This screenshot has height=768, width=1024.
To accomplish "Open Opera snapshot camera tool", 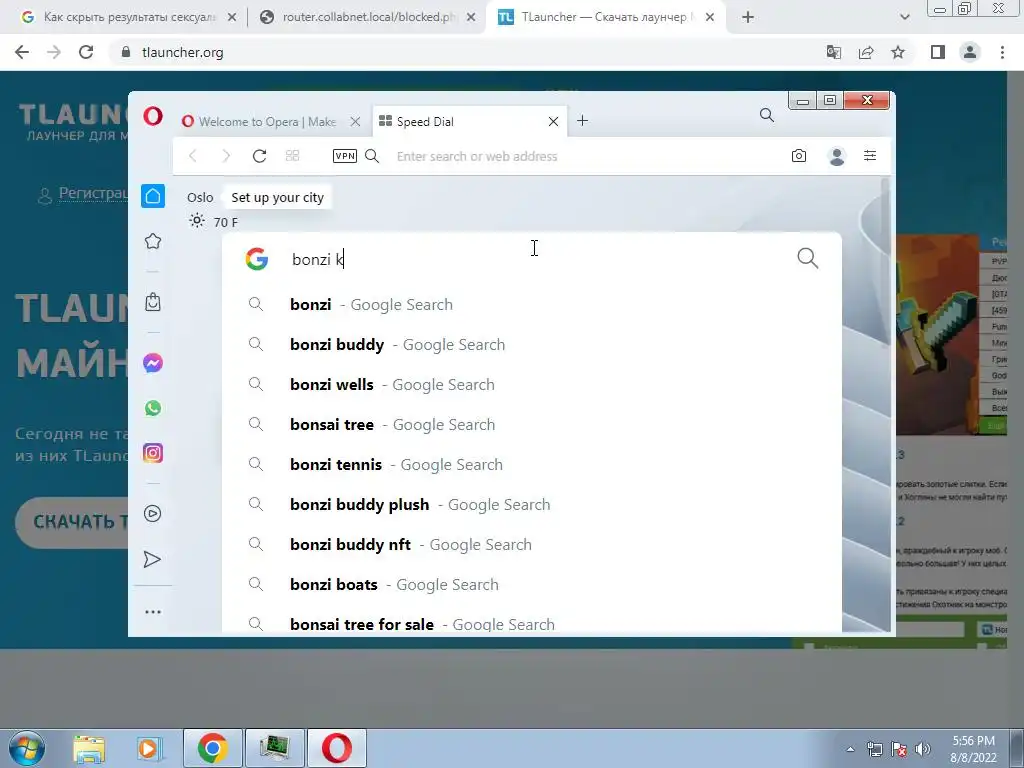I will click(x=799, y=156).
